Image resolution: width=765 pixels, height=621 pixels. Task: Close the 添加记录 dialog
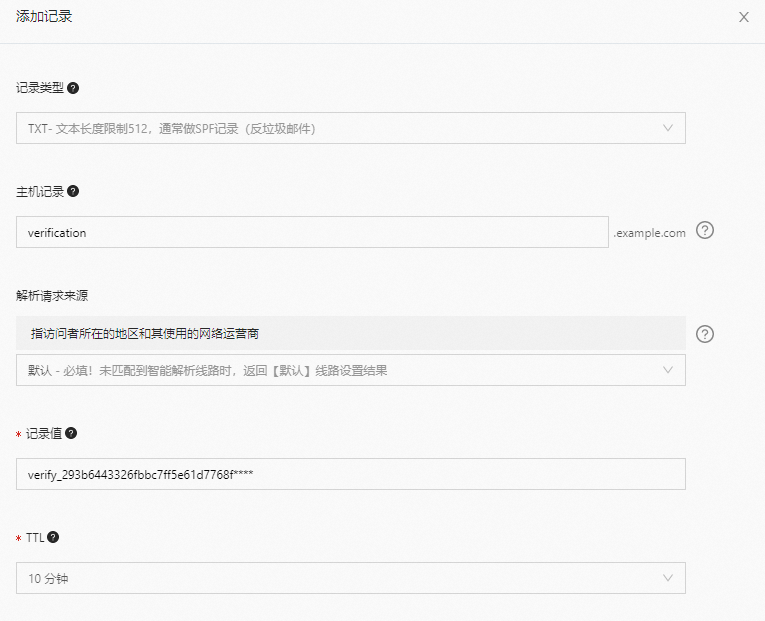(743, 17)
